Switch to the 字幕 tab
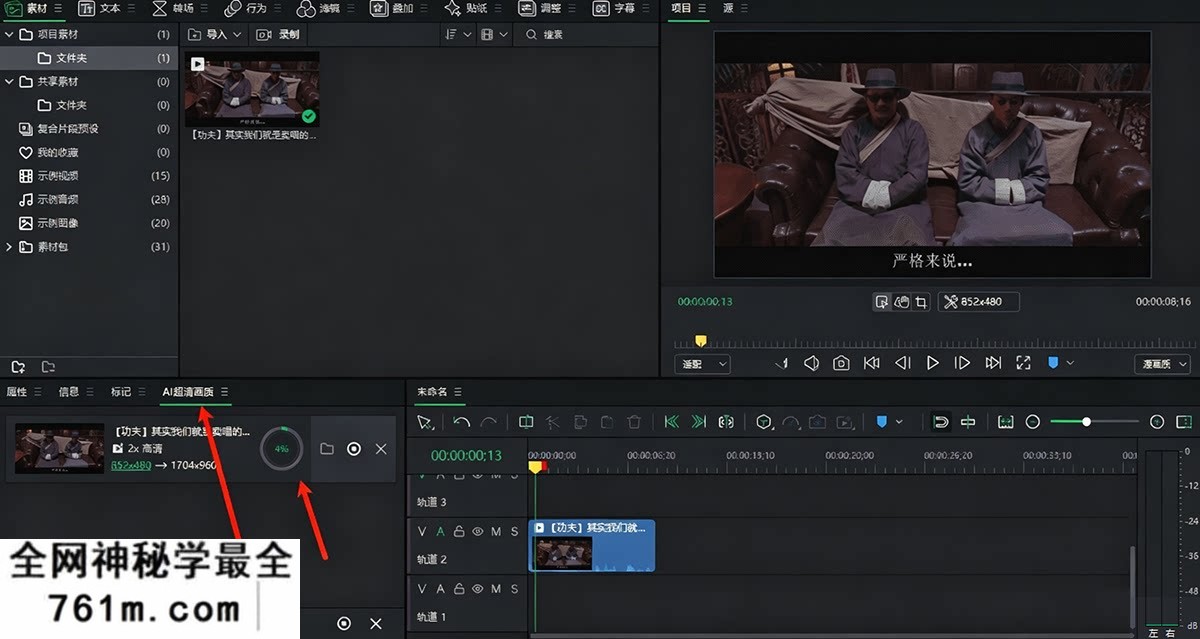Viewport: 1200px width, 639px height. click(614, 8)
